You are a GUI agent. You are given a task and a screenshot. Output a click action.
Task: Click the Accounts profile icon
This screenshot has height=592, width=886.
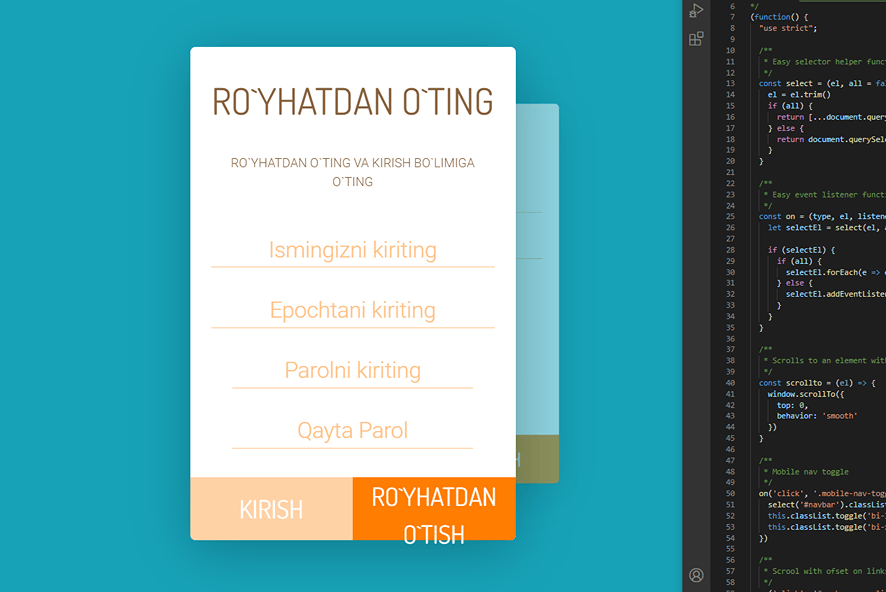pos(696,575)
